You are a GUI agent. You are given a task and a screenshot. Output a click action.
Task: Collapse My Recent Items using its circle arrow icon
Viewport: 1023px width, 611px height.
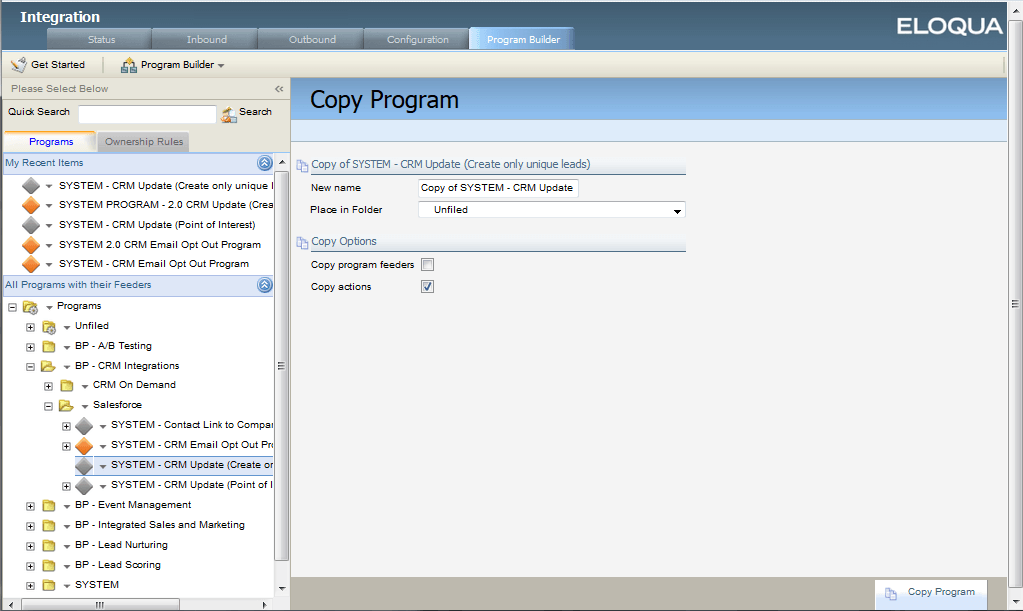[x=264, y=162]
